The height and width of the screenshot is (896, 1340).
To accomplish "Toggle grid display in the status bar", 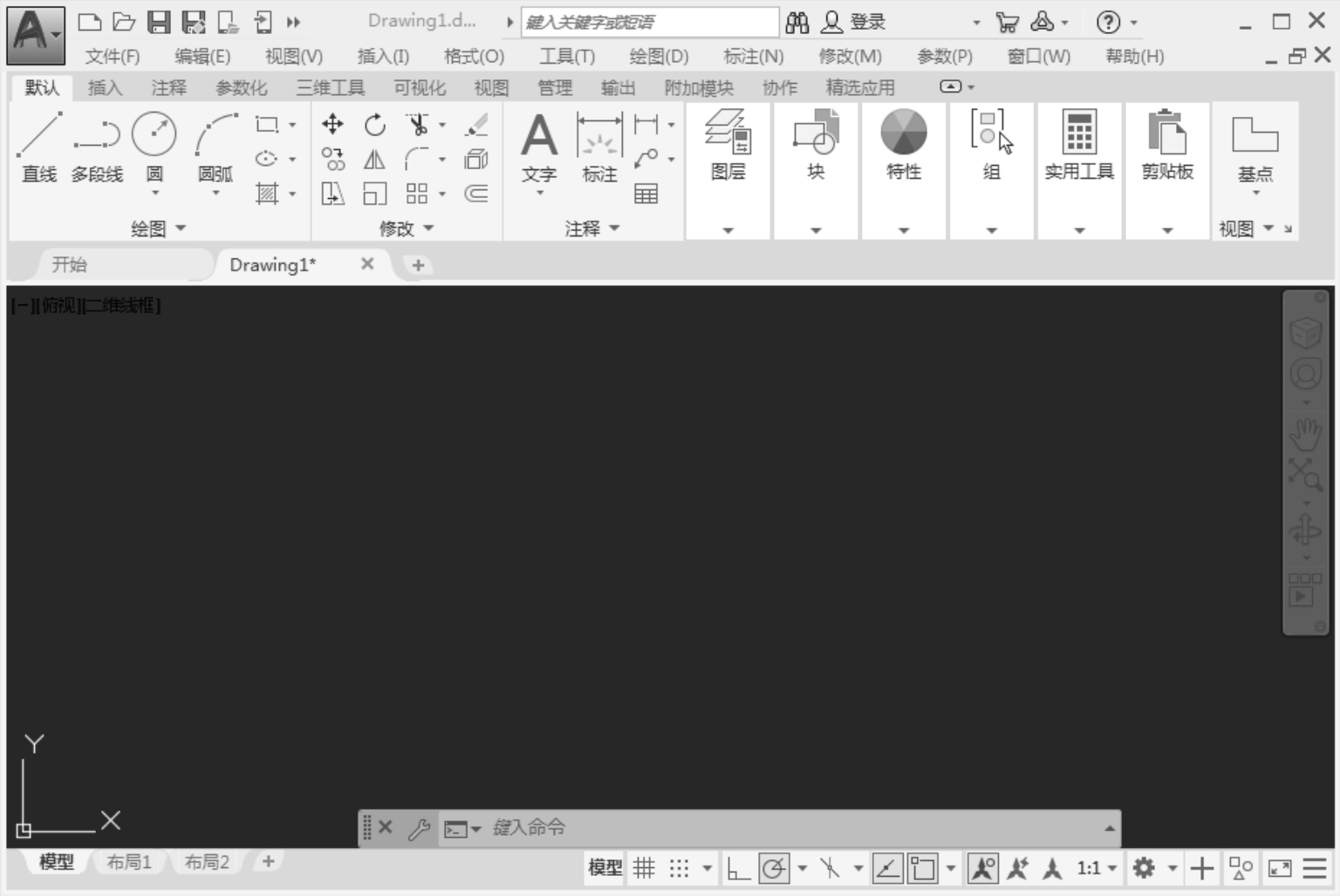I will pos(644,868).
